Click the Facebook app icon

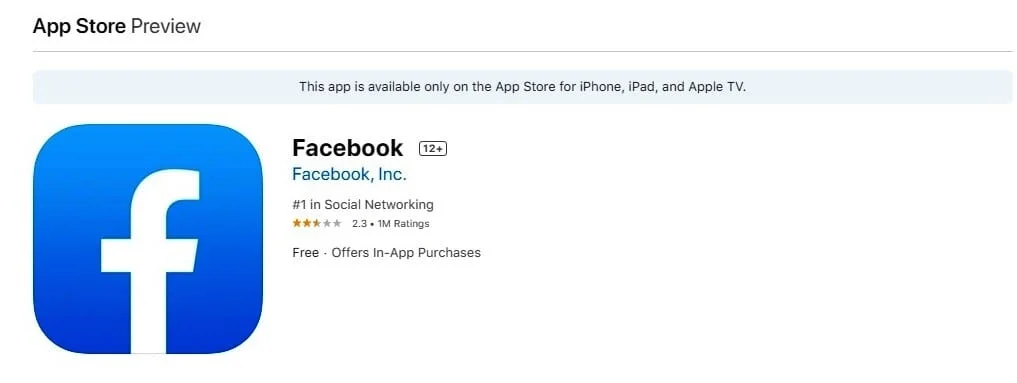(148, 238)
